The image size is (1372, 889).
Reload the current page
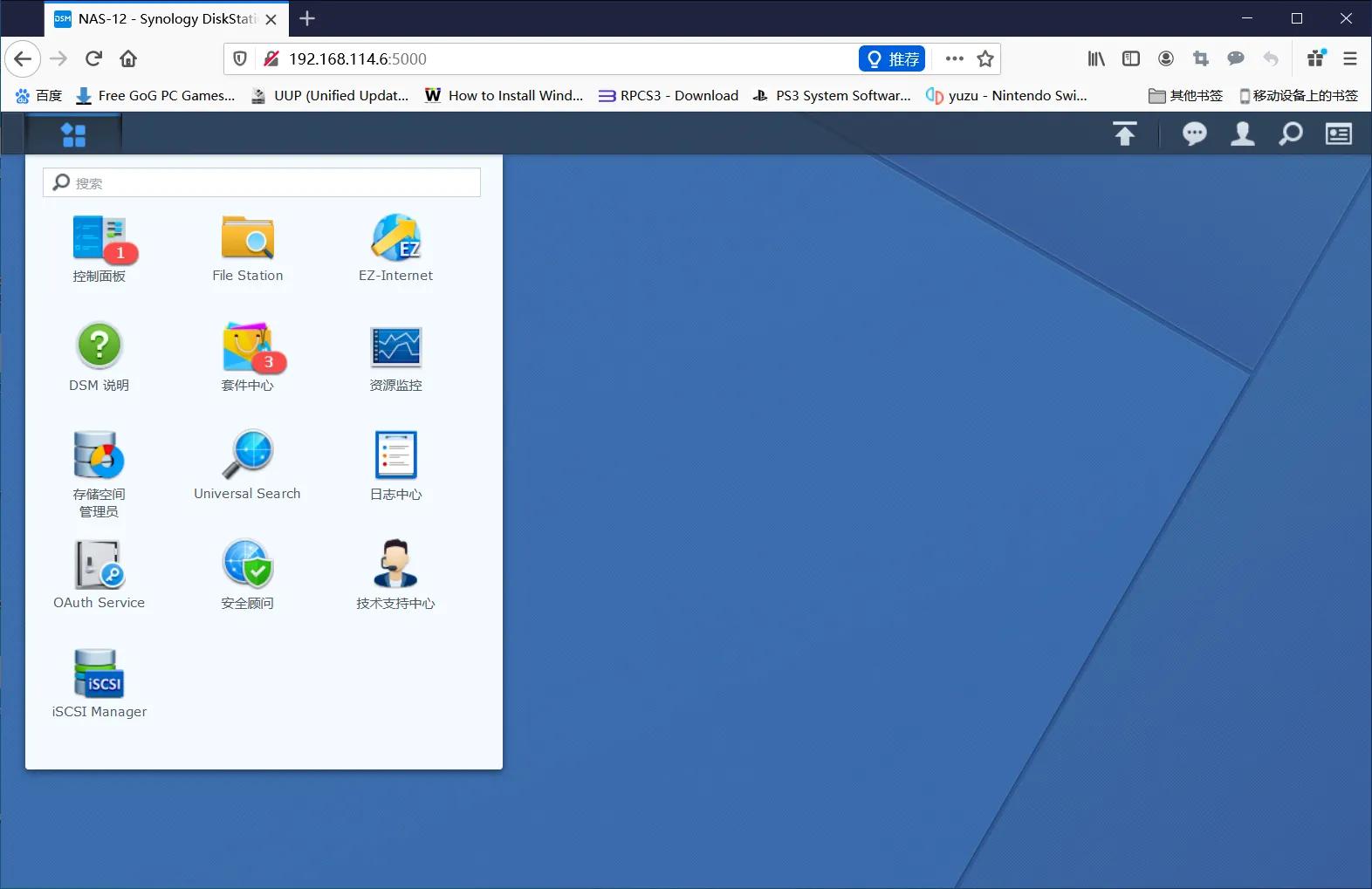click(x=93, y=58)
